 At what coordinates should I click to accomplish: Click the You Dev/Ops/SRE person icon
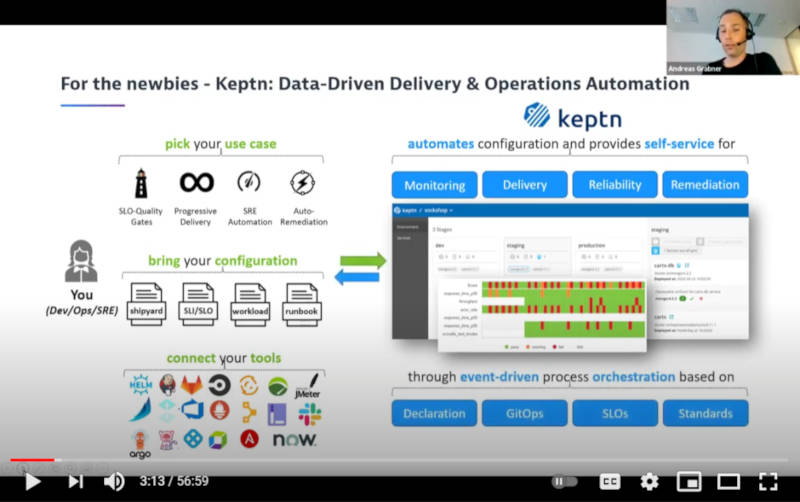click(81, 261)
